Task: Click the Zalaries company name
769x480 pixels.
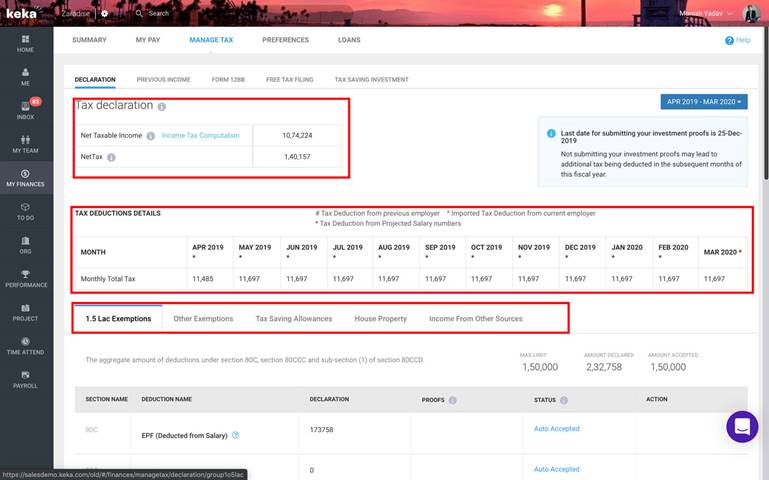Action: click(76, 13)
